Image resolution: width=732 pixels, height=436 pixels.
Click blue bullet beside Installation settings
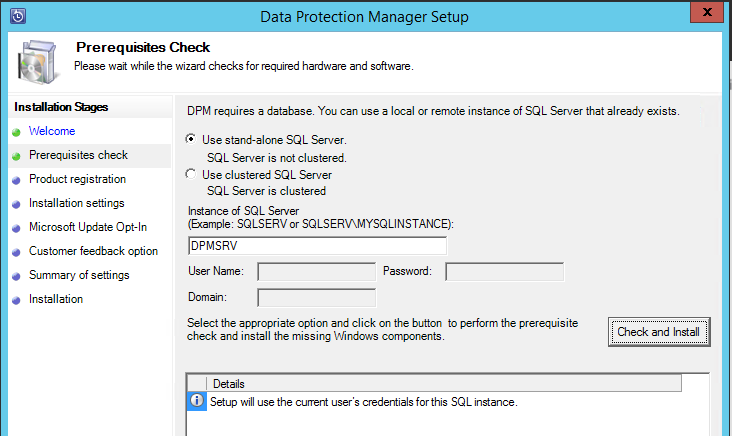(16, 204)
